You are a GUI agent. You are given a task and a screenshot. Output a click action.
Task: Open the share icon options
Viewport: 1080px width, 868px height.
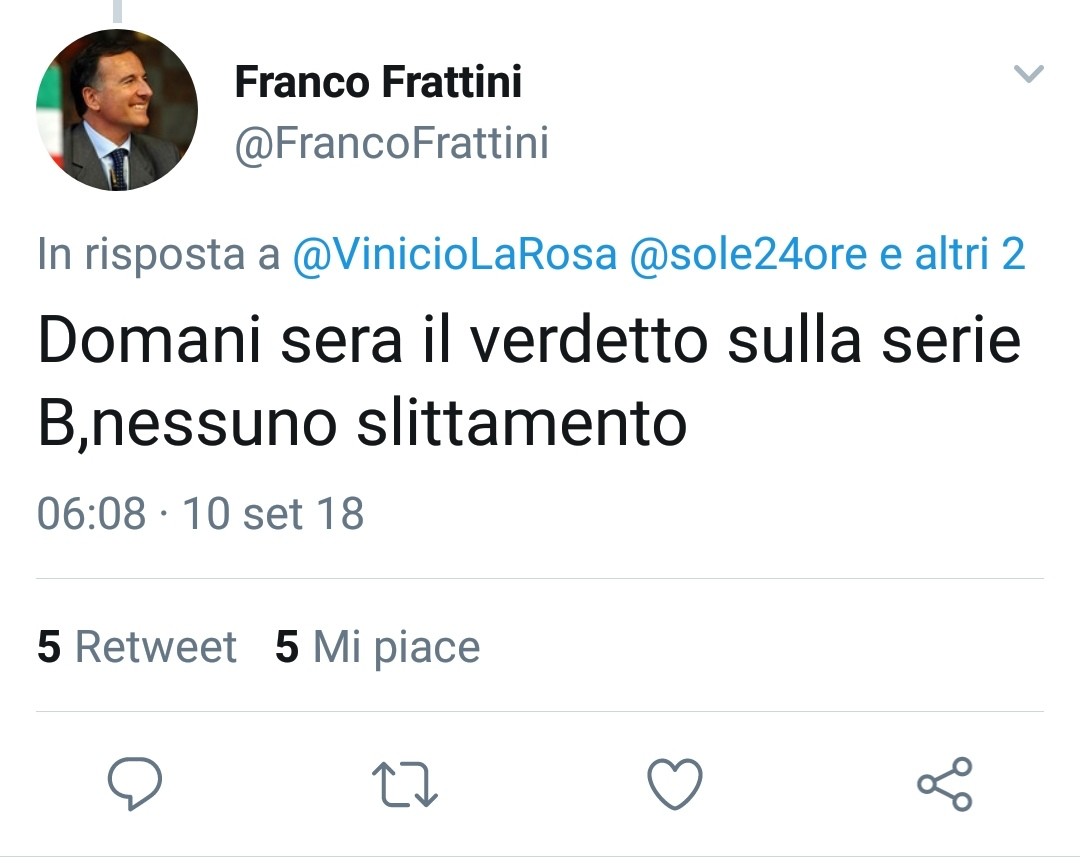point(945,783)
